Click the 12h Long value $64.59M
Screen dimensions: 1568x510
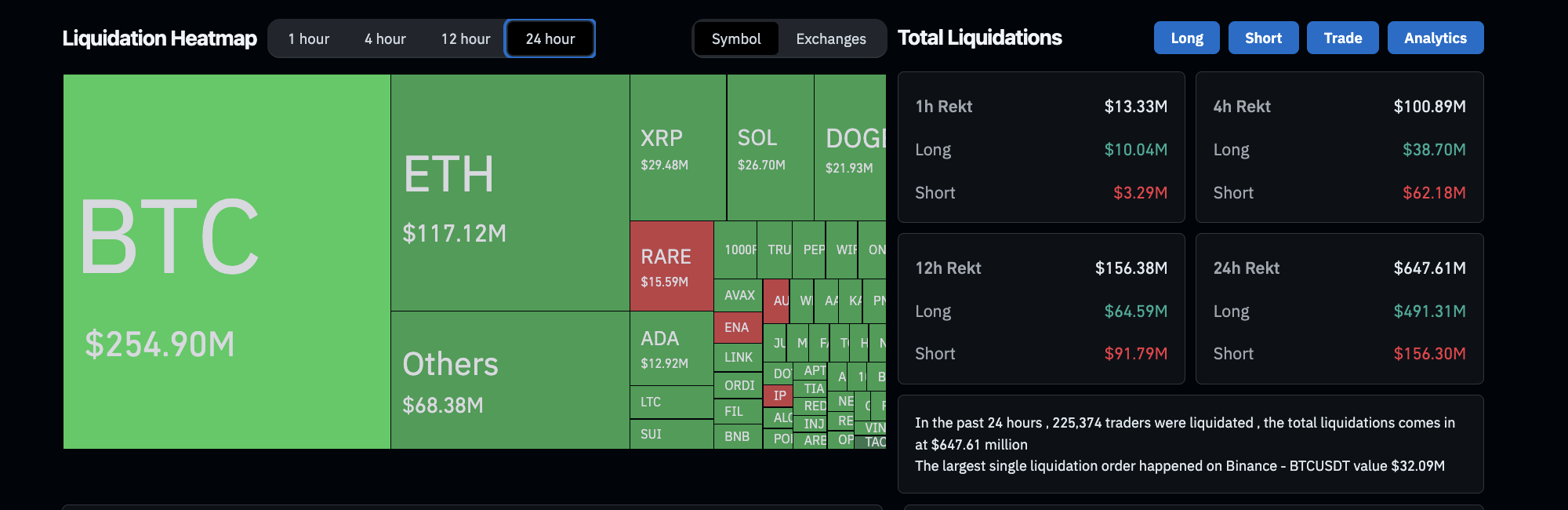(x=1135, y=311)
